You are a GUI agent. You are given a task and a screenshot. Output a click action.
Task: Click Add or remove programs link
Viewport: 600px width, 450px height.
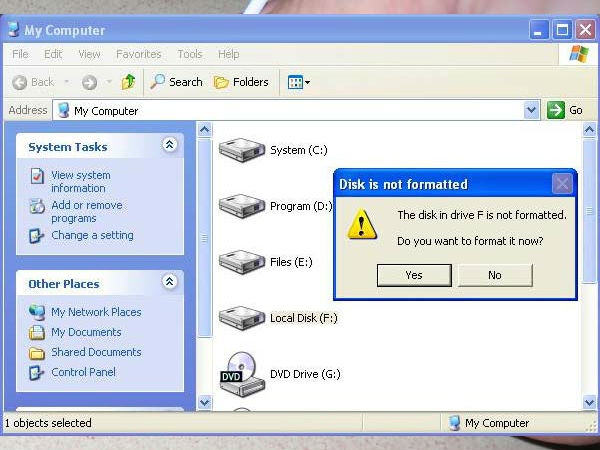click(x=86, y=212)
